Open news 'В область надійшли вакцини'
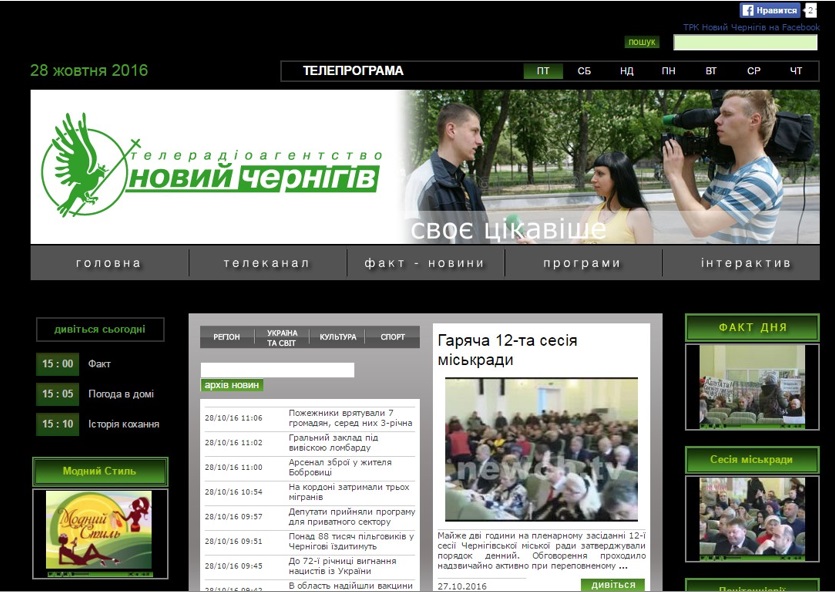The width and height of the screenshot is (835, 592). tap(351, 586)
